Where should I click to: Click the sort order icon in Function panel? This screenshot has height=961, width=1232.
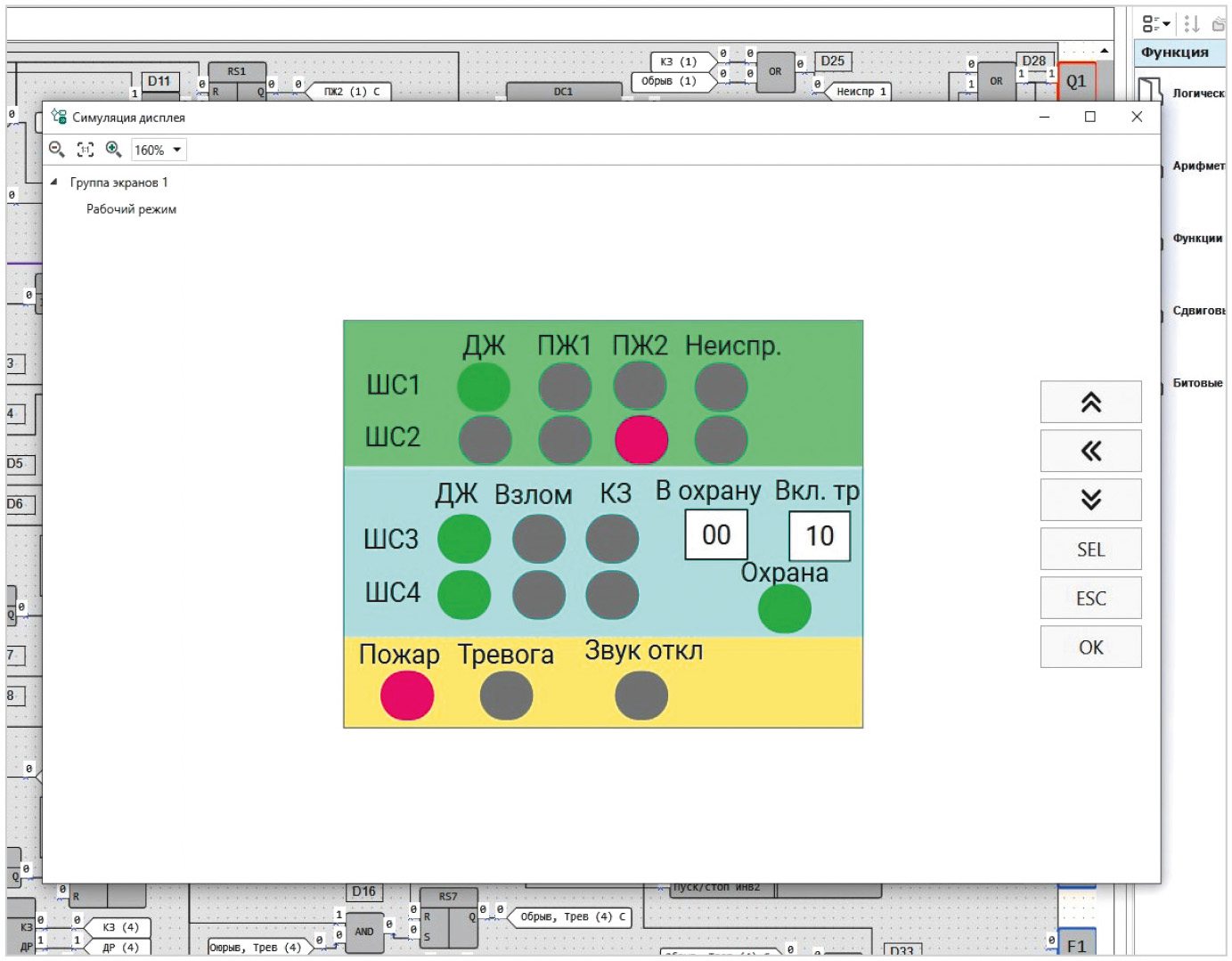(x=1191, y=24)
